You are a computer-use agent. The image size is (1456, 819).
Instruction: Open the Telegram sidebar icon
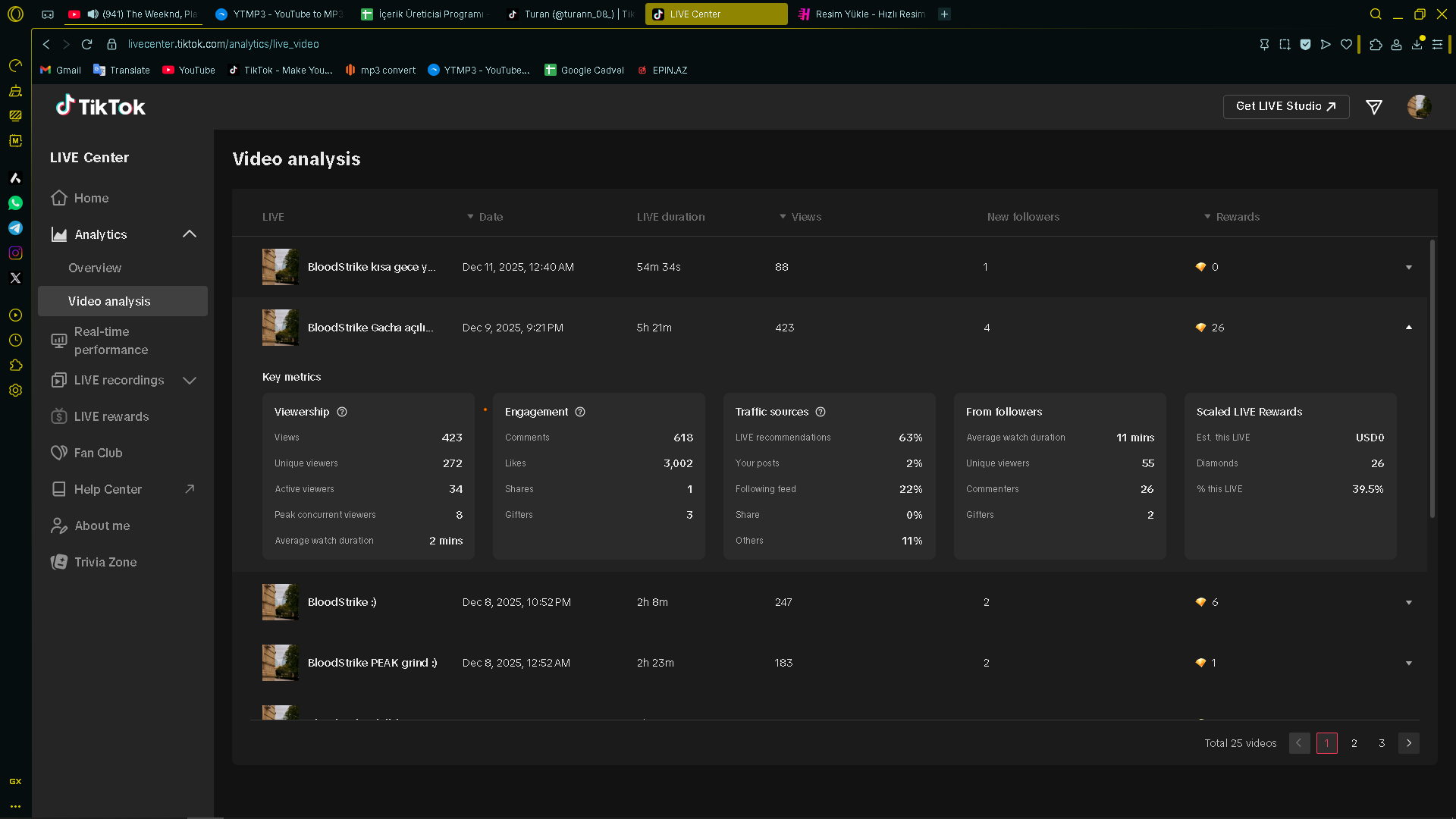click(x=15, y=228)
